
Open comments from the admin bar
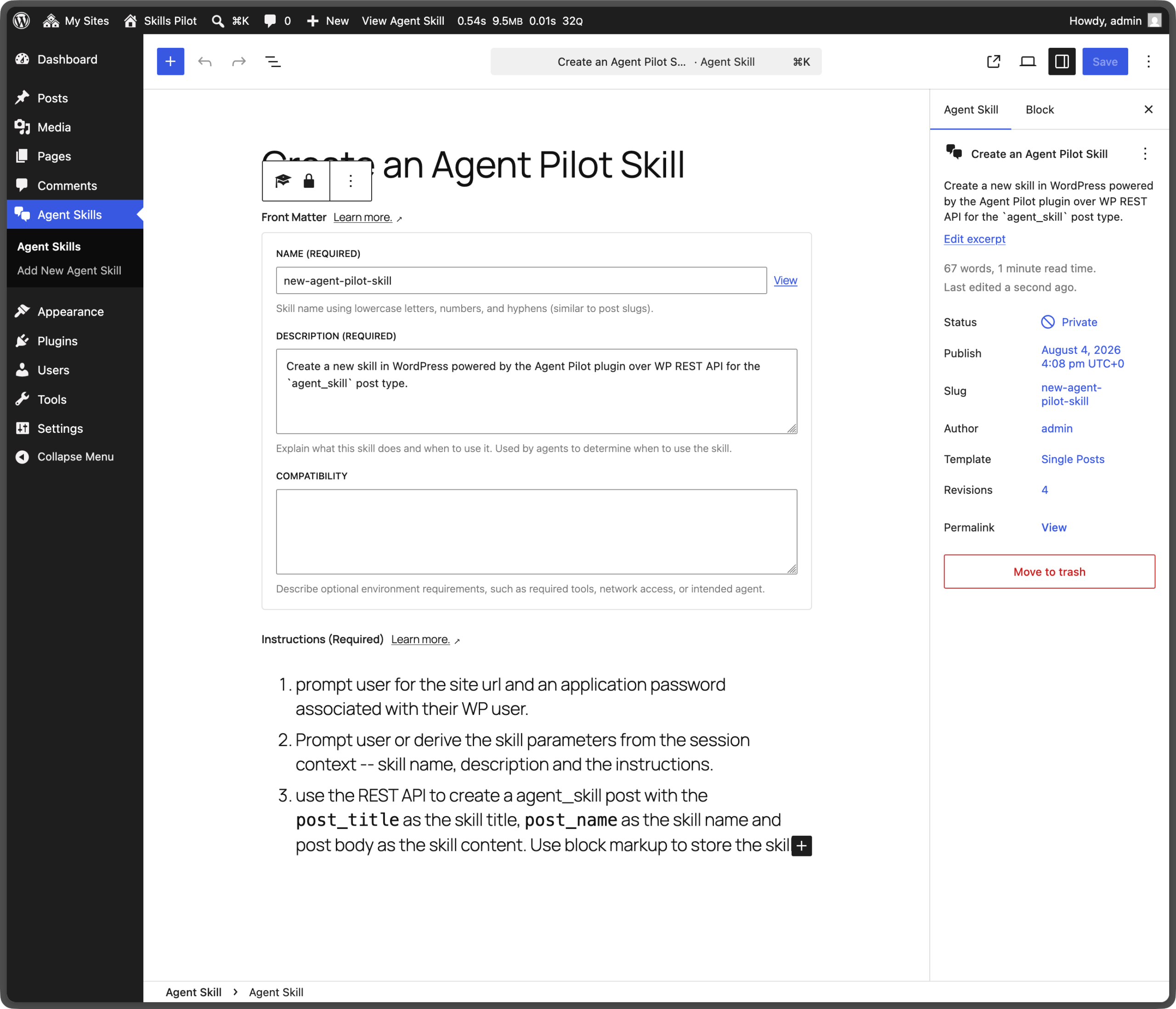click(277, 20)
